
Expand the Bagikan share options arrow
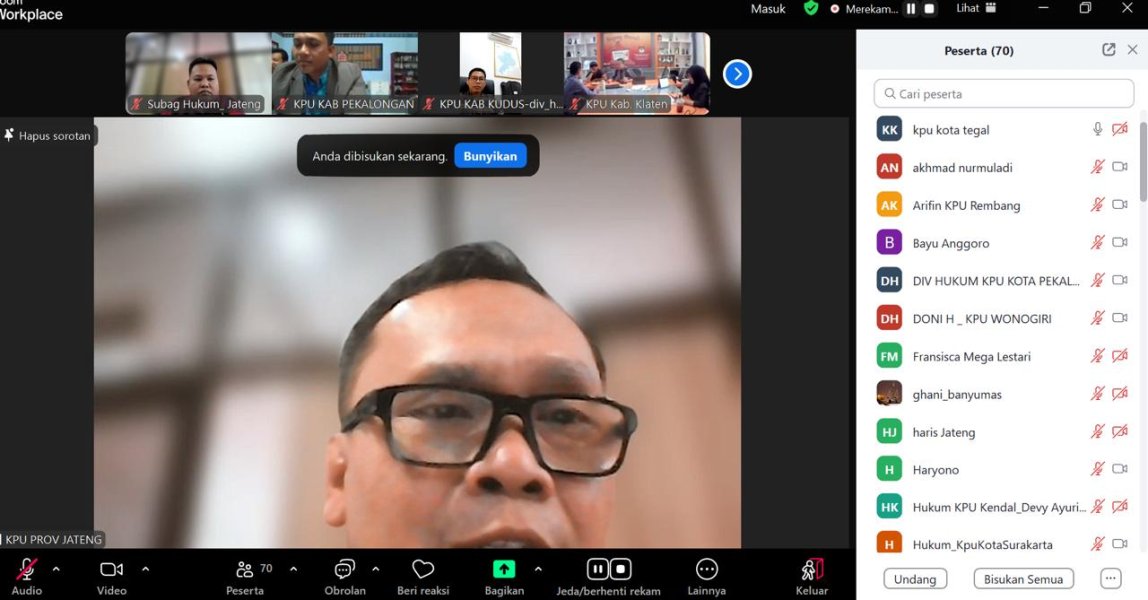point(538,569)
